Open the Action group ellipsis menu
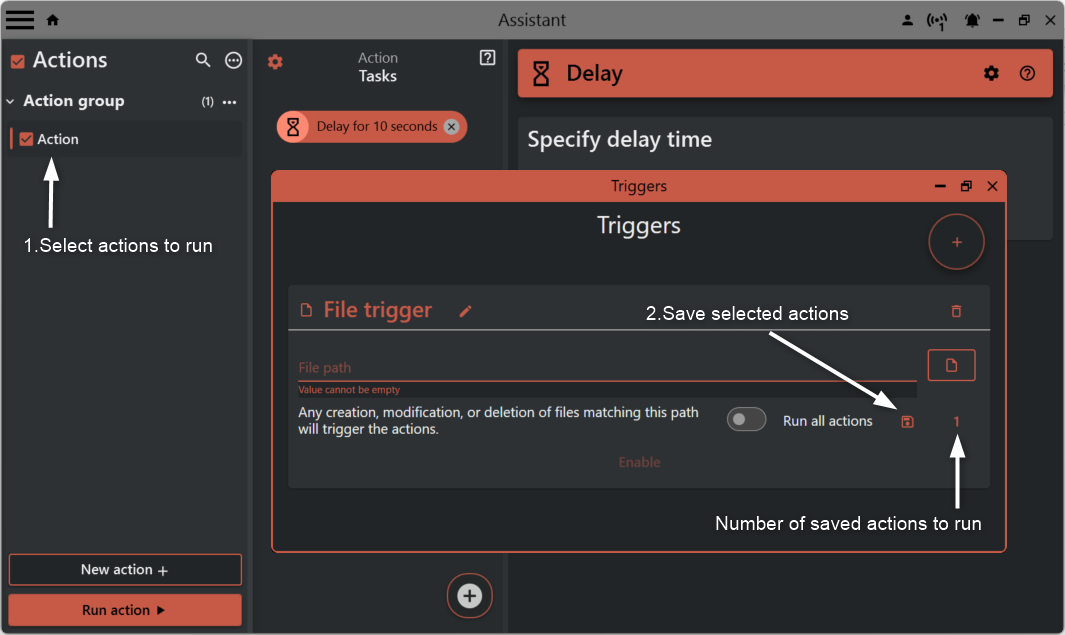 click(228, 101)
